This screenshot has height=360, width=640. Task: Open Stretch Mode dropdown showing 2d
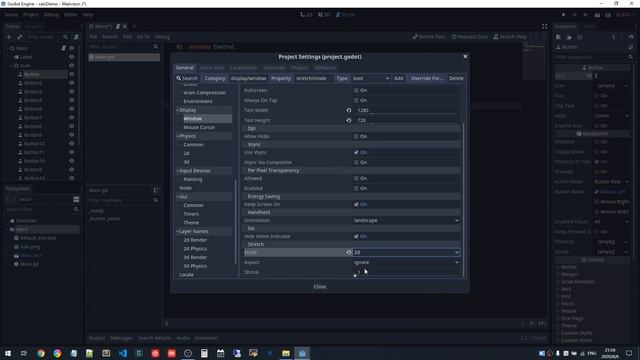[x=406, y=253]
